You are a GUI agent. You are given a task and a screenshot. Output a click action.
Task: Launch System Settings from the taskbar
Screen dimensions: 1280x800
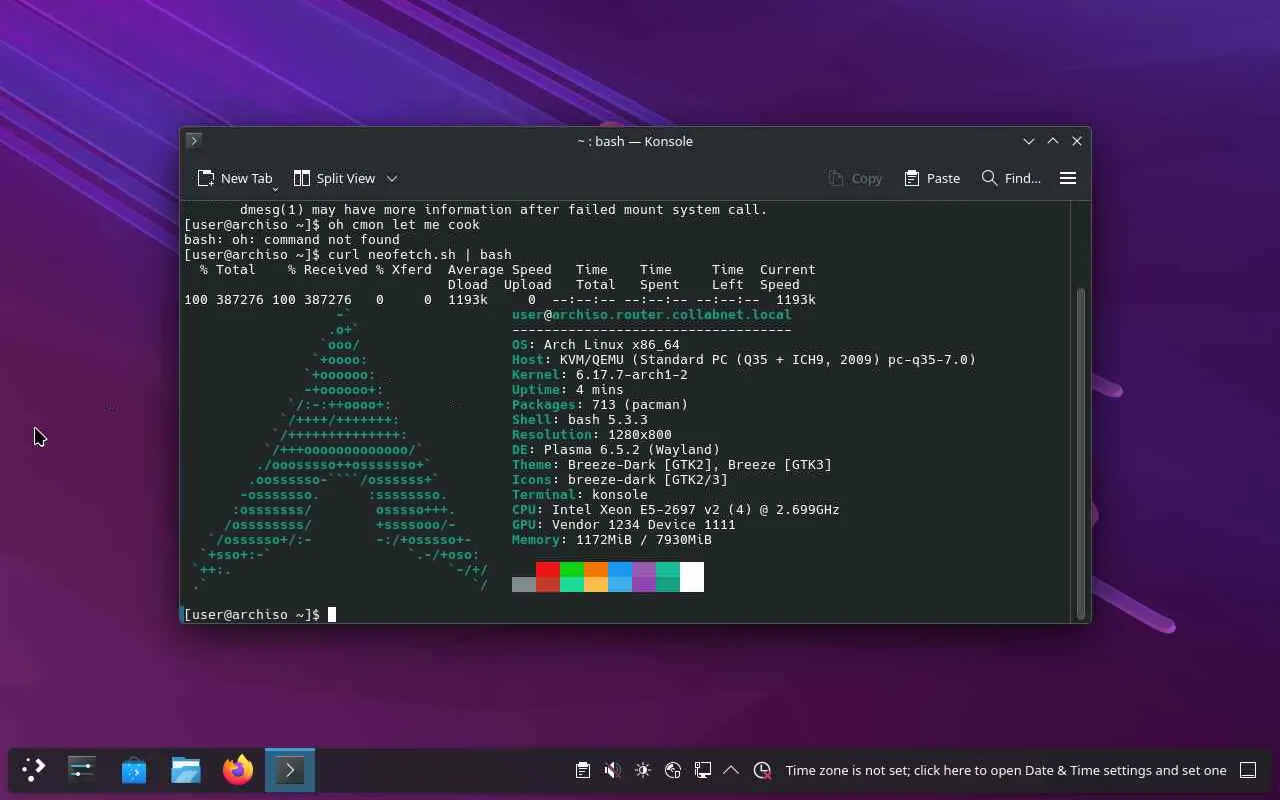[82, 770]
